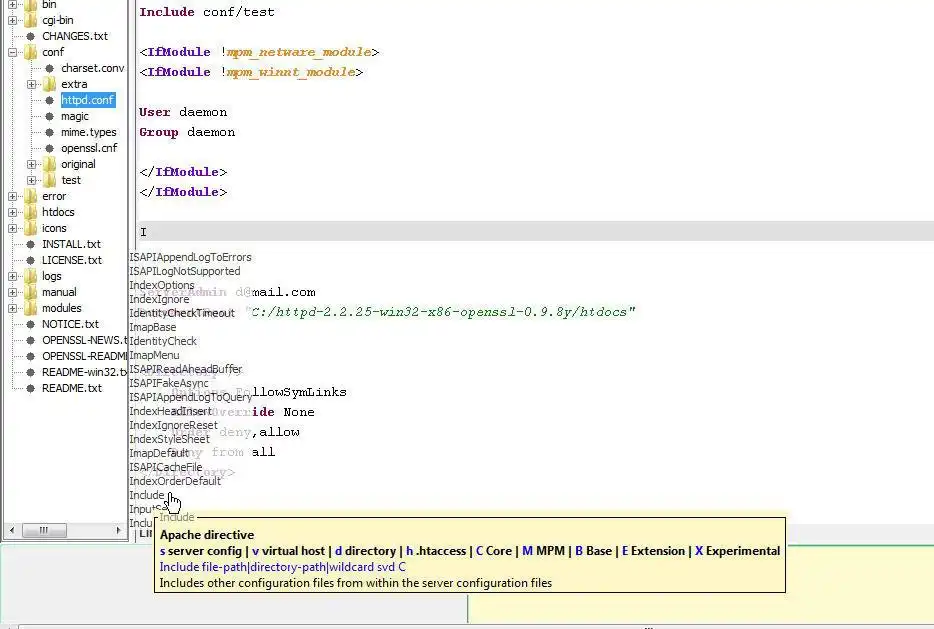Click the error folder icon

point(30,196)
